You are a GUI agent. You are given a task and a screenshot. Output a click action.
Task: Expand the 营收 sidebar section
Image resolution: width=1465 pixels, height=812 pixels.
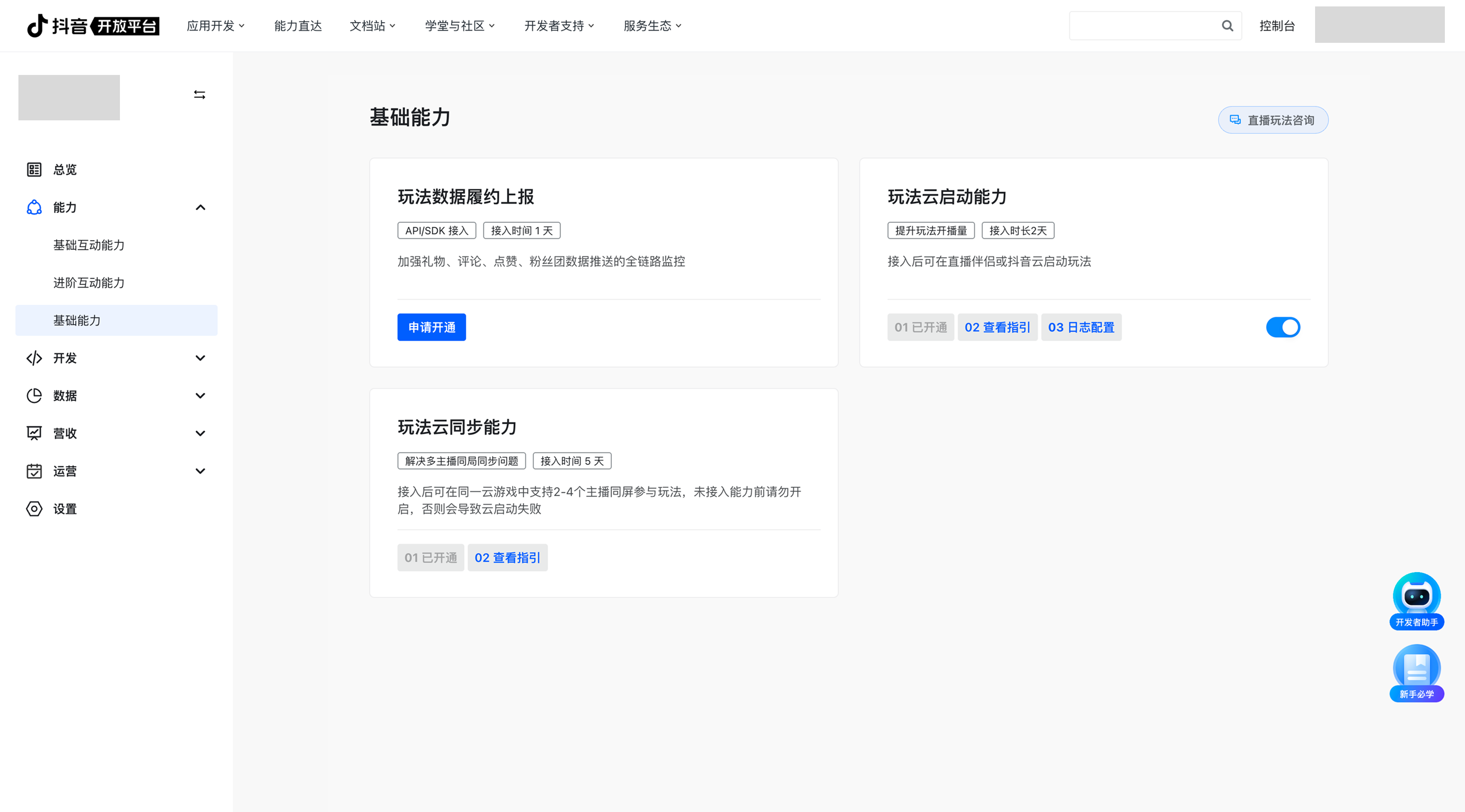pos(200,433)
